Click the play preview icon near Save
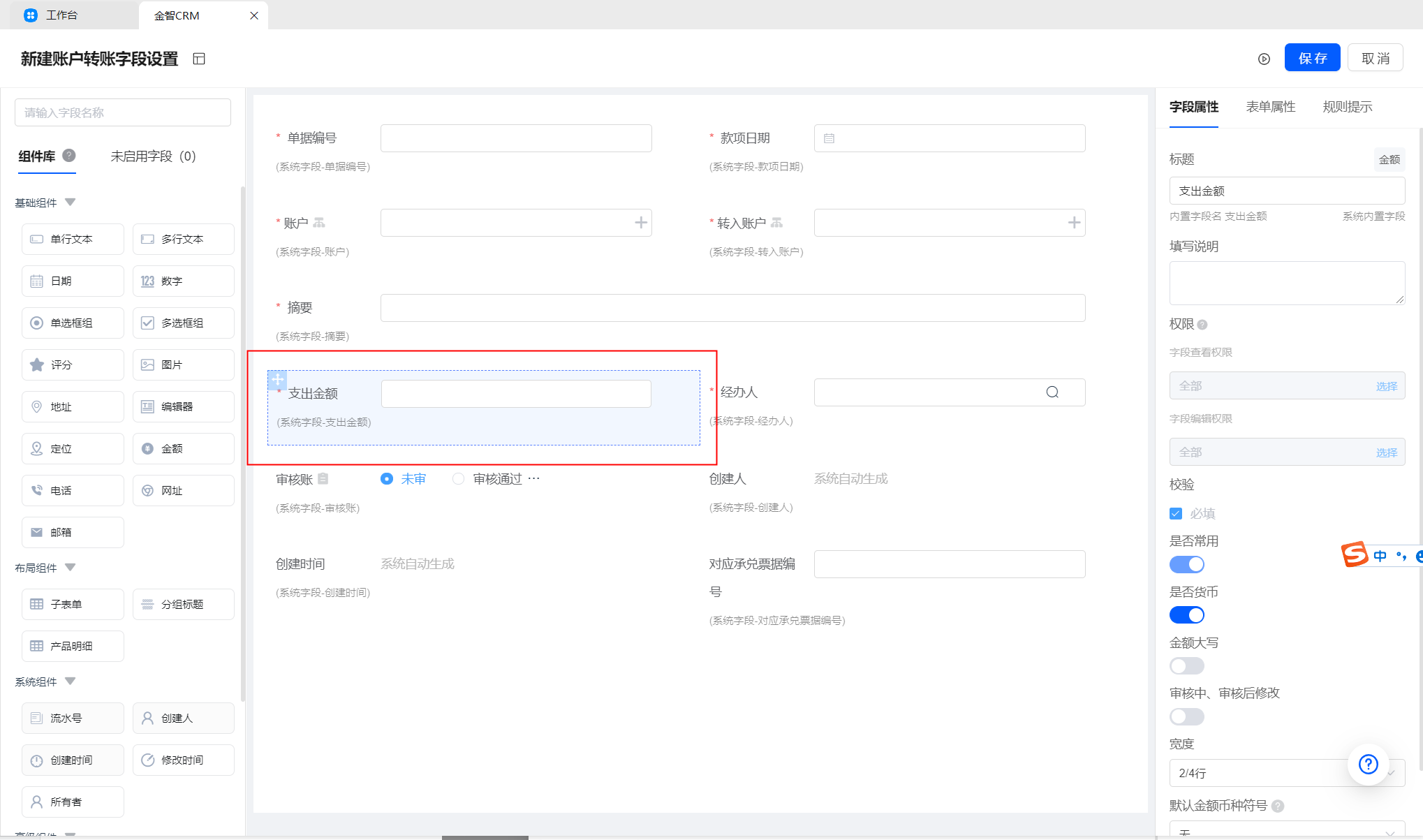This screenshot has width=1423, height=840. (1264, 59)
